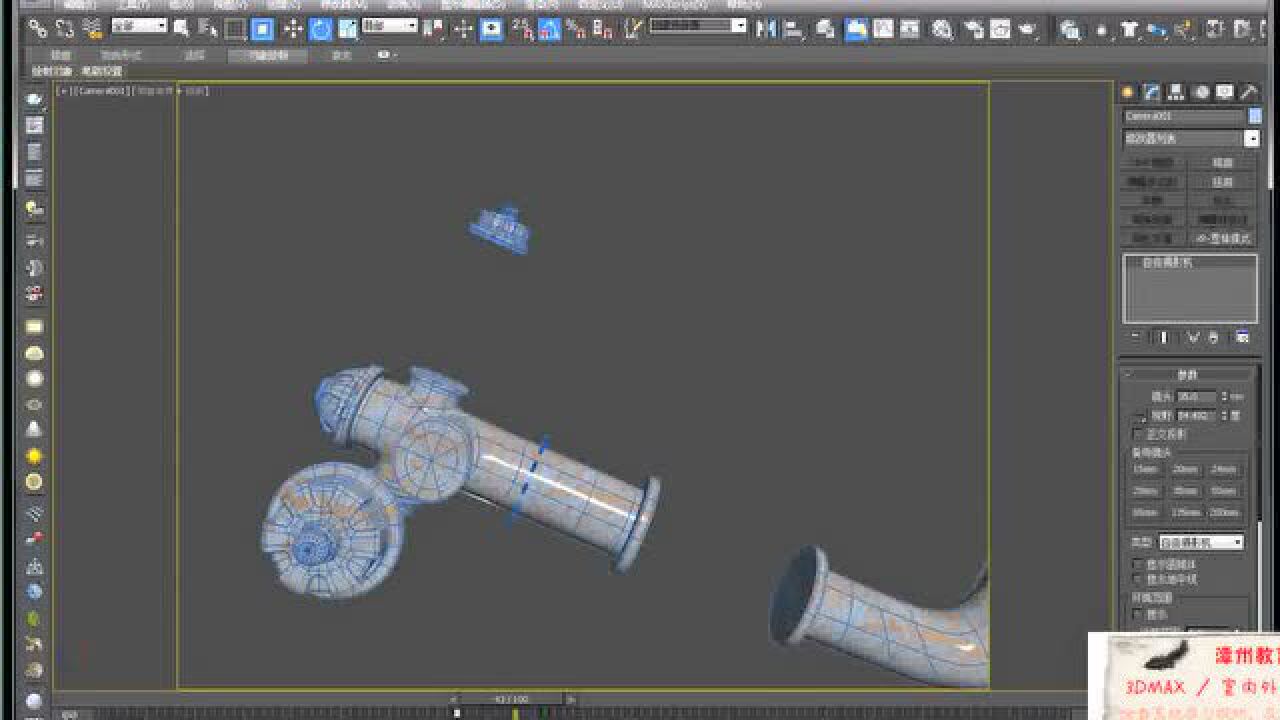
Task: Open the Rendered Frame Window icon
Action: [1000, 29]
